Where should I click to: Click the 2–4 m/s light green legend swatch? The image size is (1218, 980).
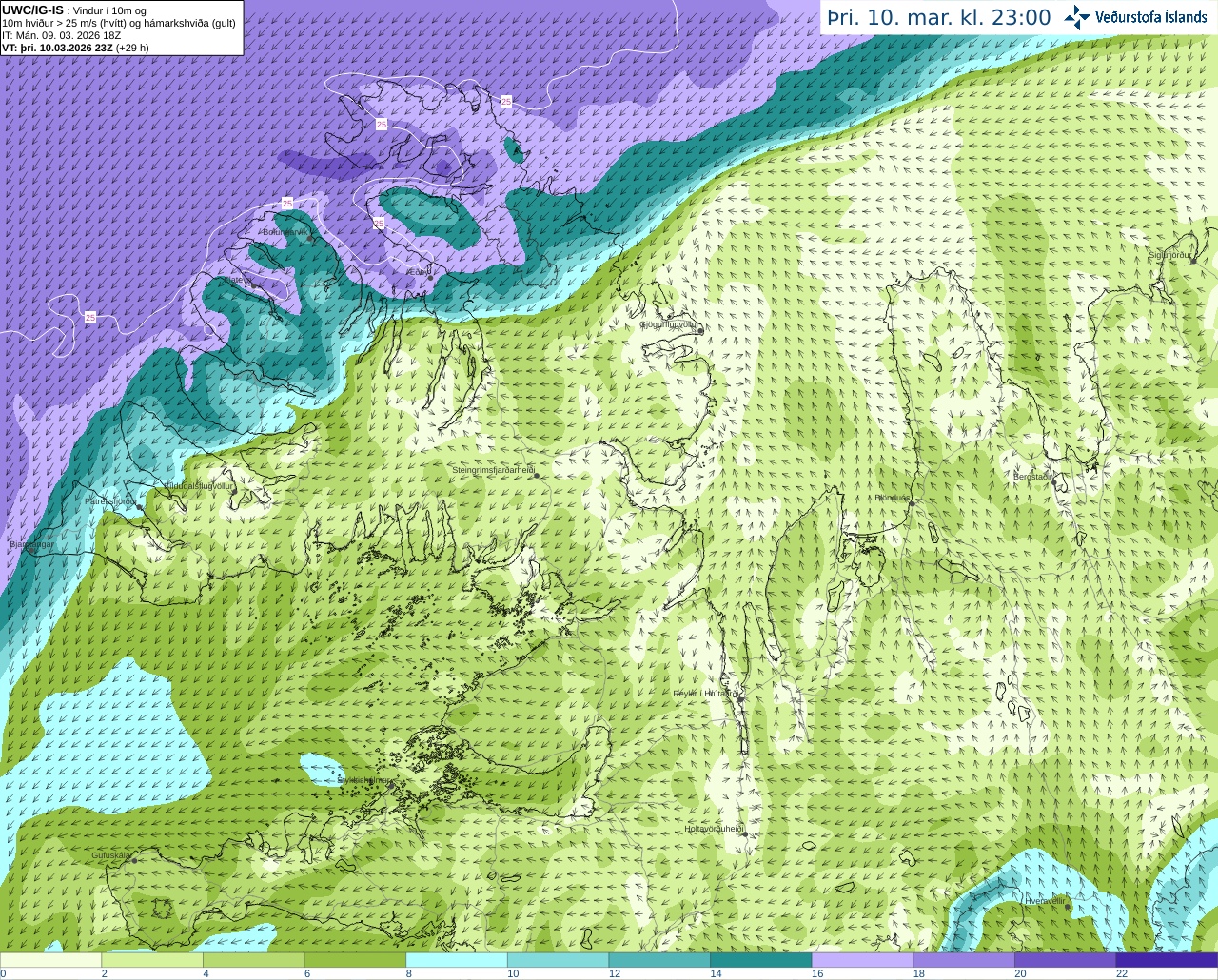click(x=152, y=960)
